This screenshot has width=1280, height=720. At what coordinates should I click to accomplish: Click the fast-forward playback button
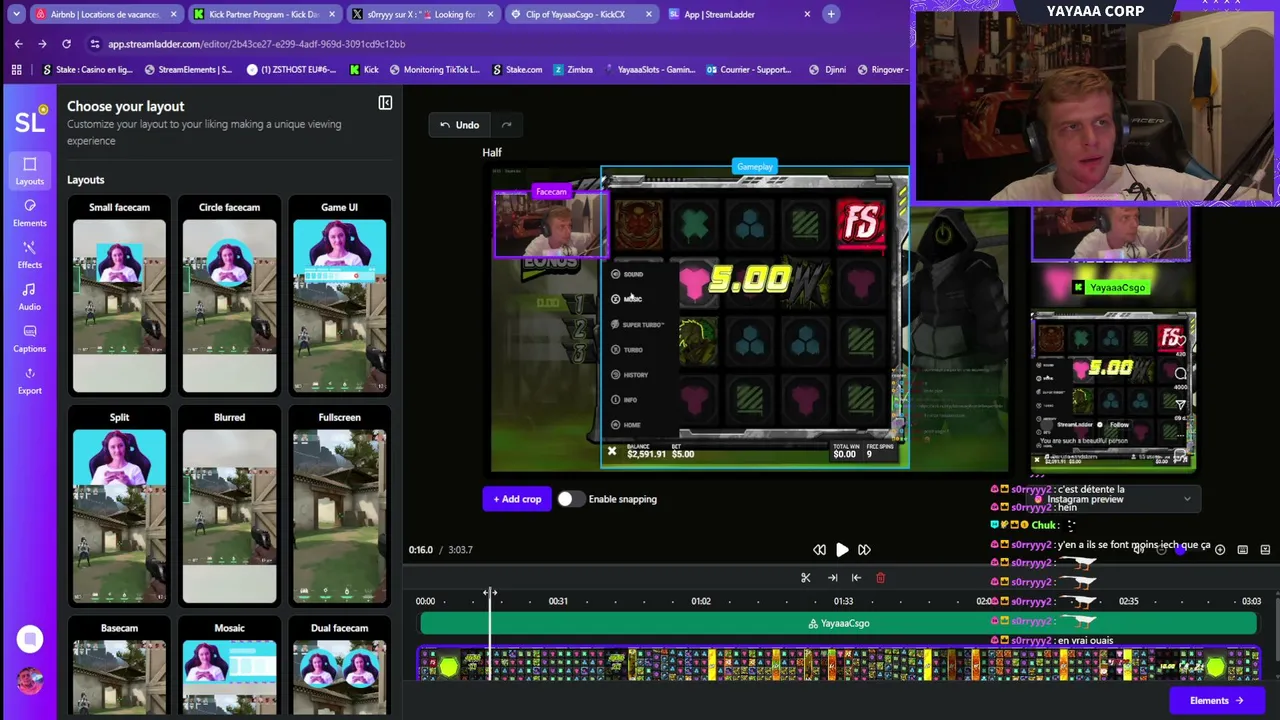(864, 550)
